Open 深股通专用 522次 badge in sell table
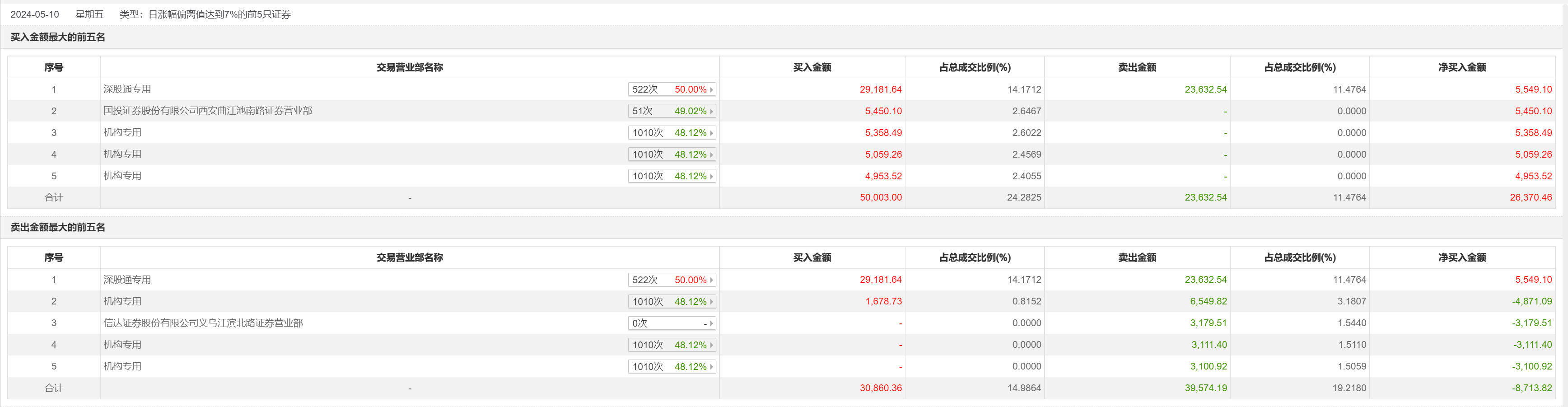Viewport: 1568px width, 407px height. pos(672,280)
